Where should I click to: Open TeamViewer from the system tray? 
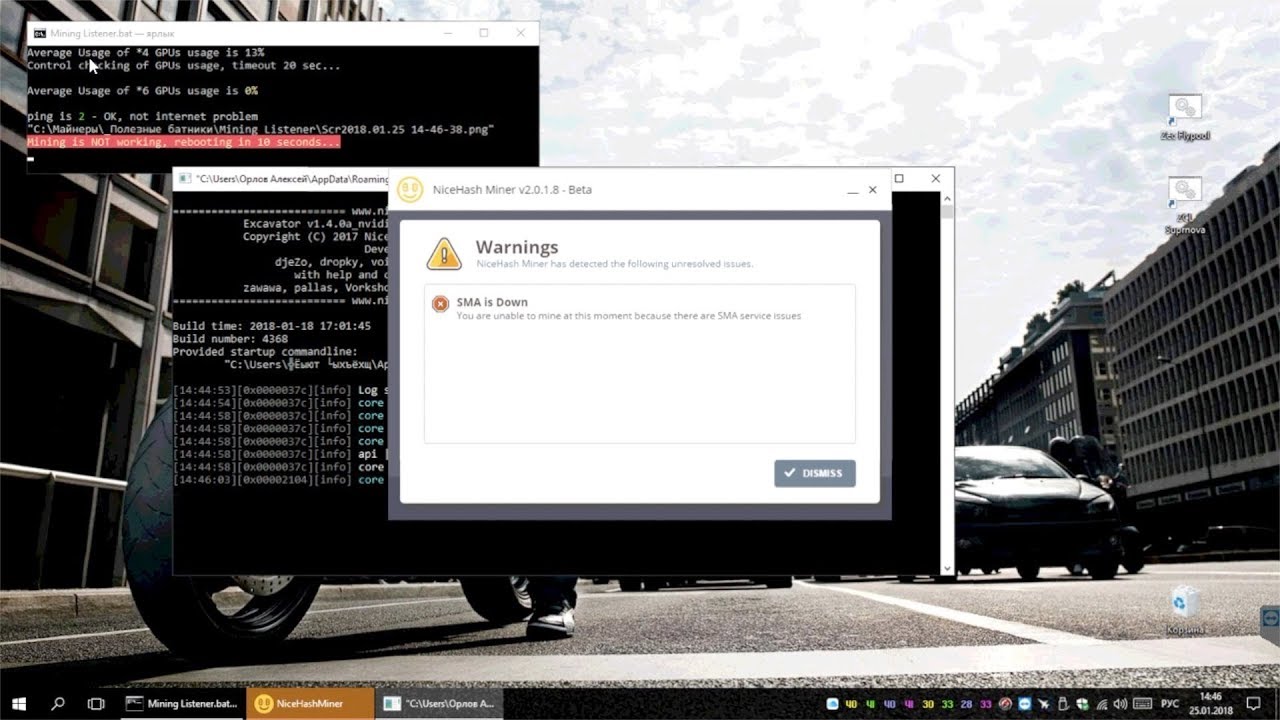point(1025,704)
